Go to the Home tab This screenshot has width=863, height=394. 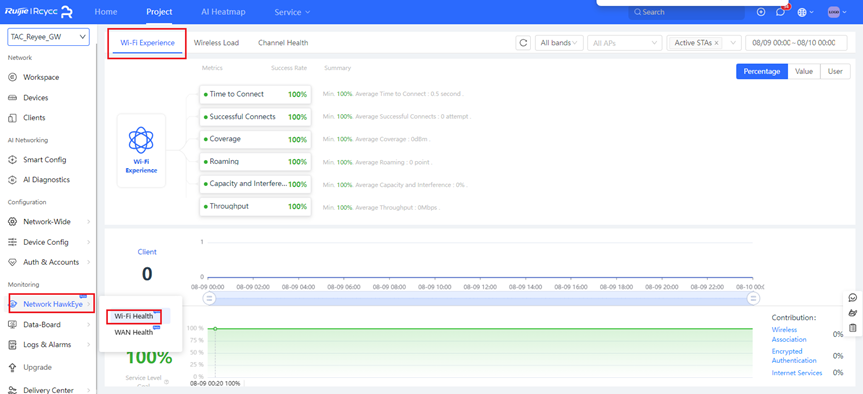[x=106, y=12]
